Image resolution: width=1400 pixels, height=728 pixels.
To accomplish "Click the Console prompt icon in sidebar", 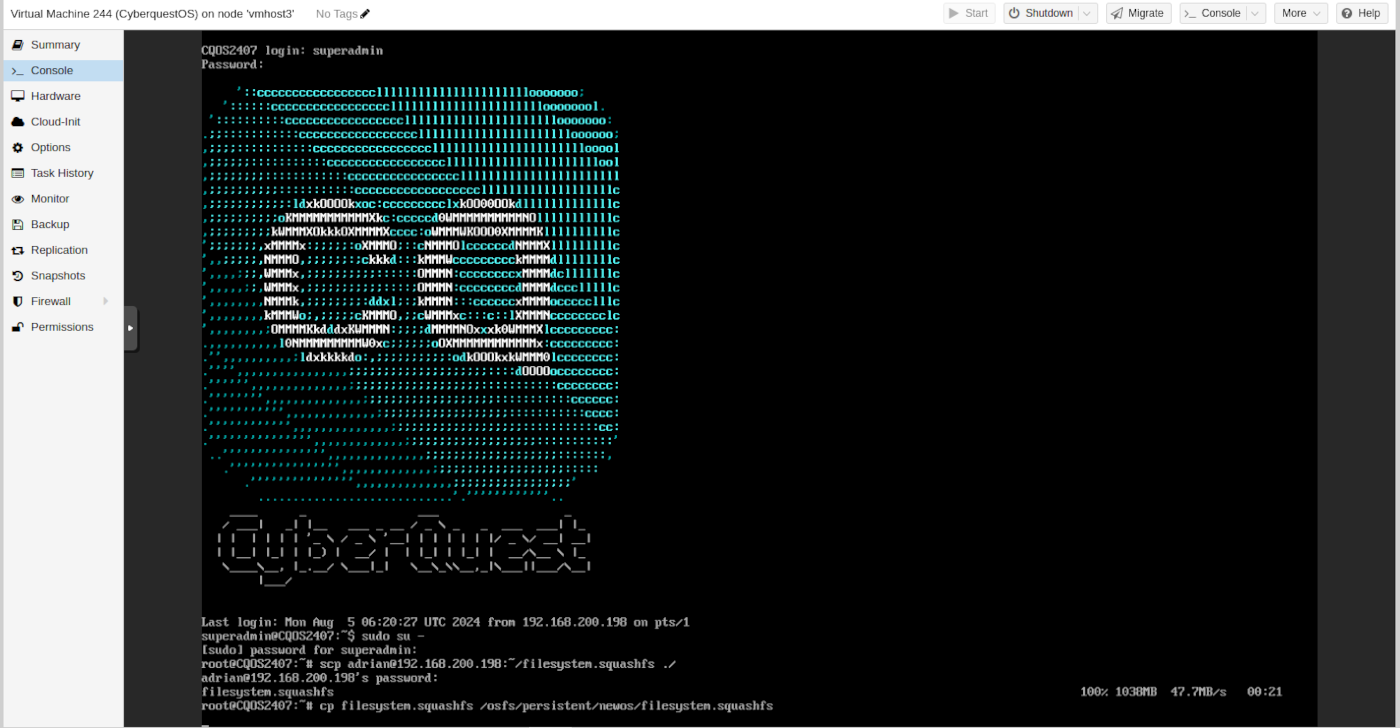I will [17, 71].
